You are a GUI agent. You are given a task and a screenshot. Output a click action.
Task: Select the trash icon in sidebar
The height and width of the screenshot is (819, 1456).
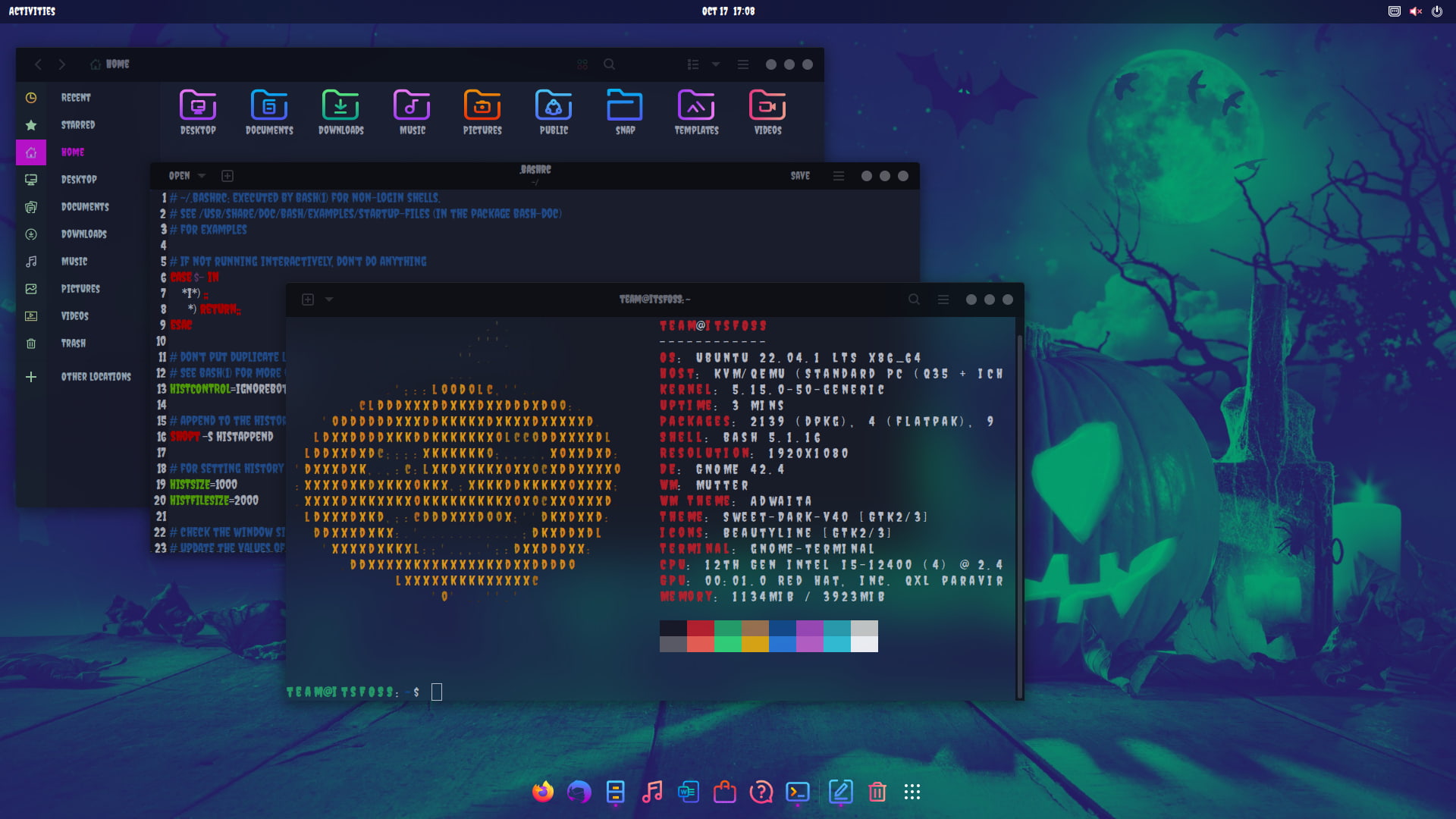pos(30,343)
